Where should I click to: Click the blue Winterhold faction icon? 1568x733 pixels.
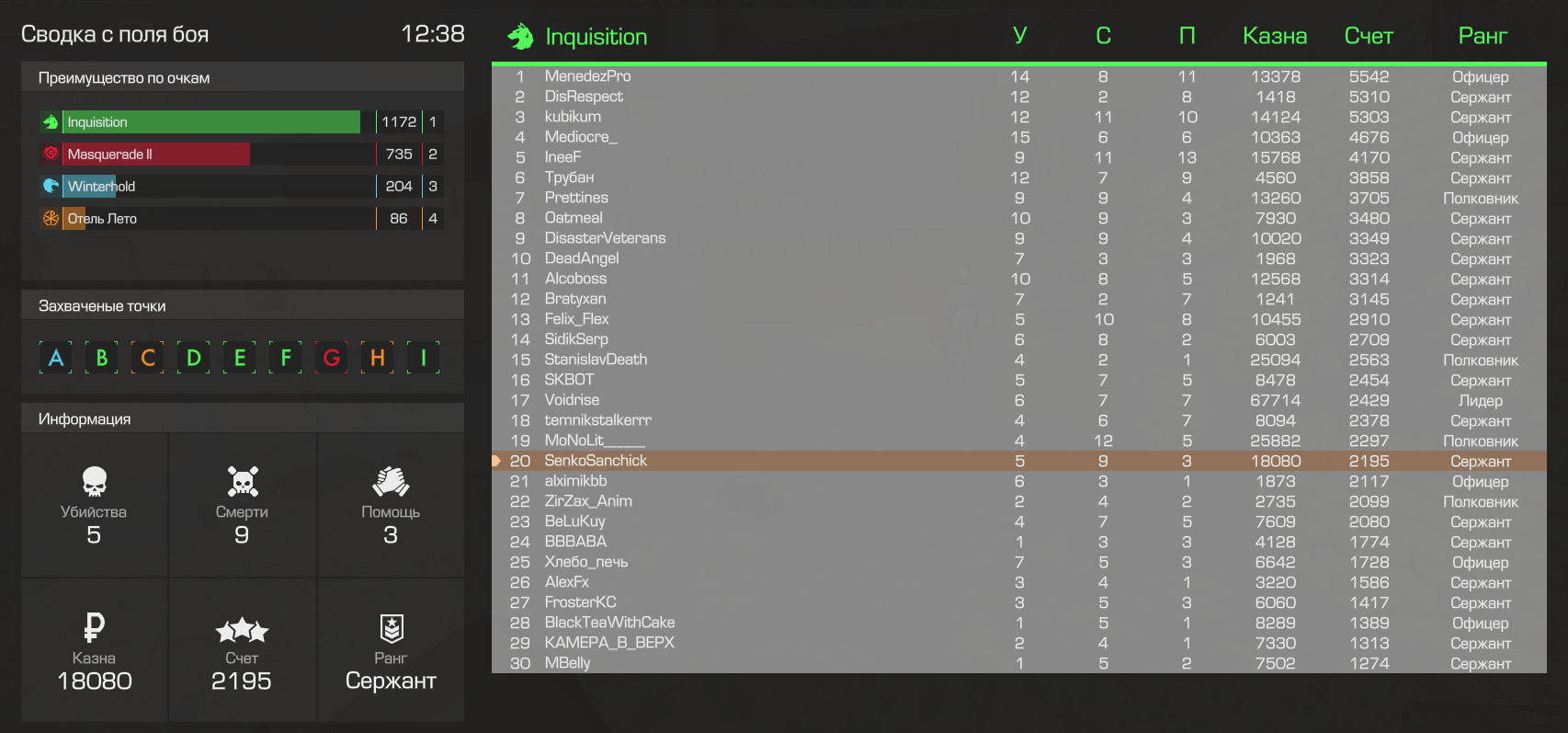click(x=51, y=186)
